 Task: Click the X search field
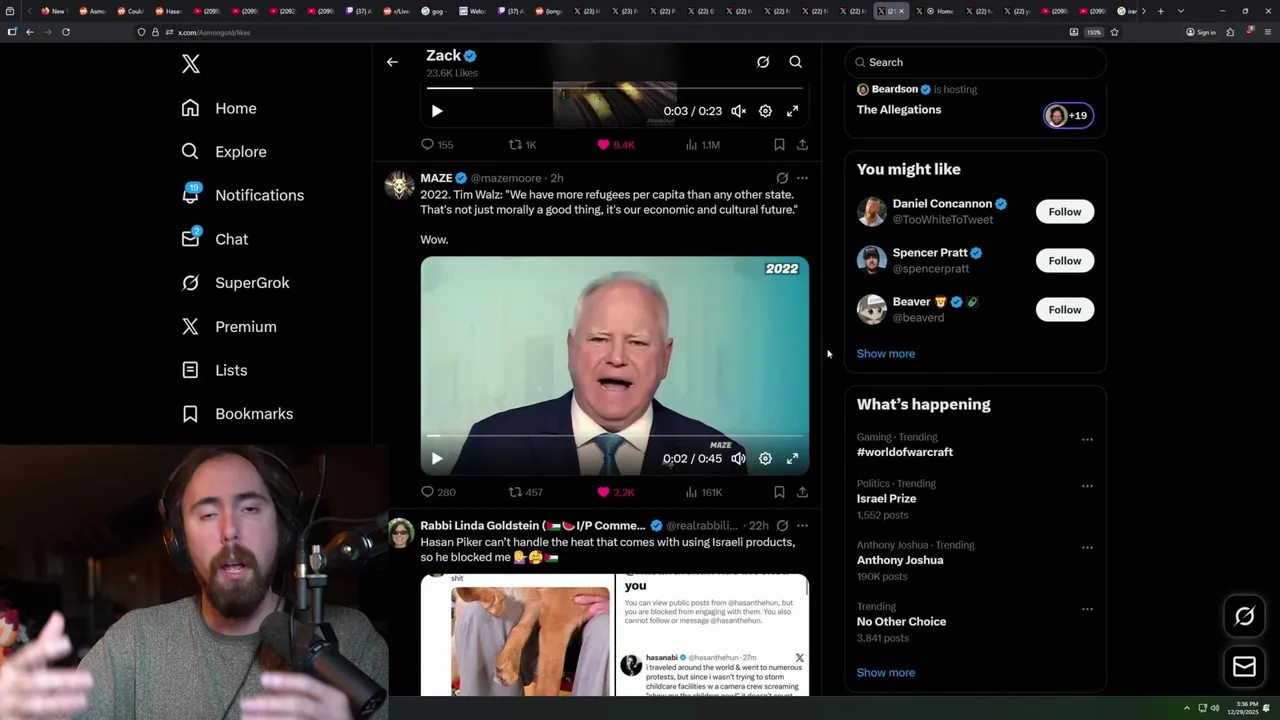tap(975, 62)
